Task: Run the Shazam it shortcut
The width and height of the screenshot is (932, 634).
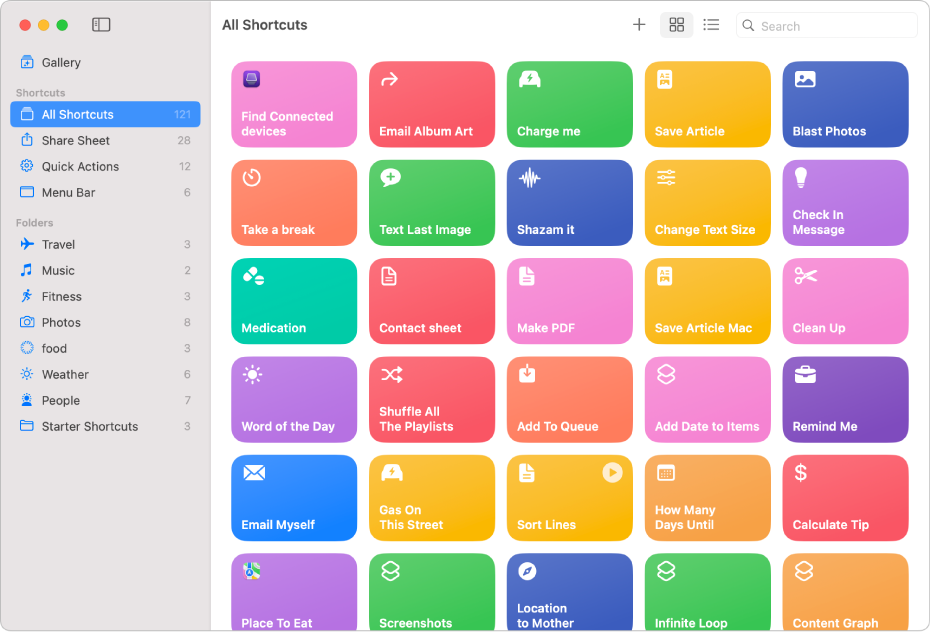Action: [569, 202]
